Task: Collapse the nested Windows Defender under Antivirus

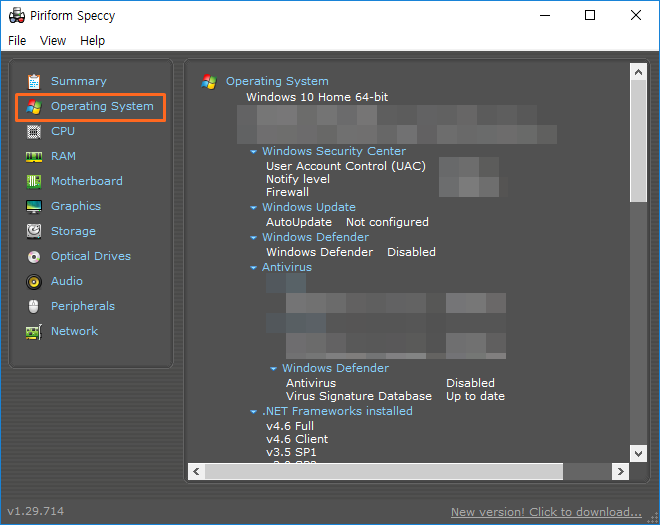Action: pyautogui.click(x=274, y=369)
